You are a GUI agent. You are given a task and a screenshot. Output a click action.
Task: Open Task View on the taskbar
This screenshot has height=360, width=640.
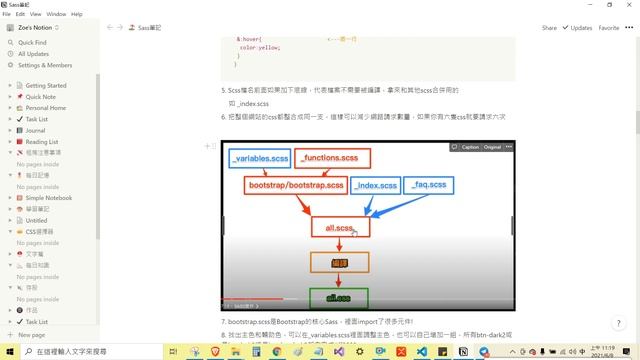coord(173,351)
